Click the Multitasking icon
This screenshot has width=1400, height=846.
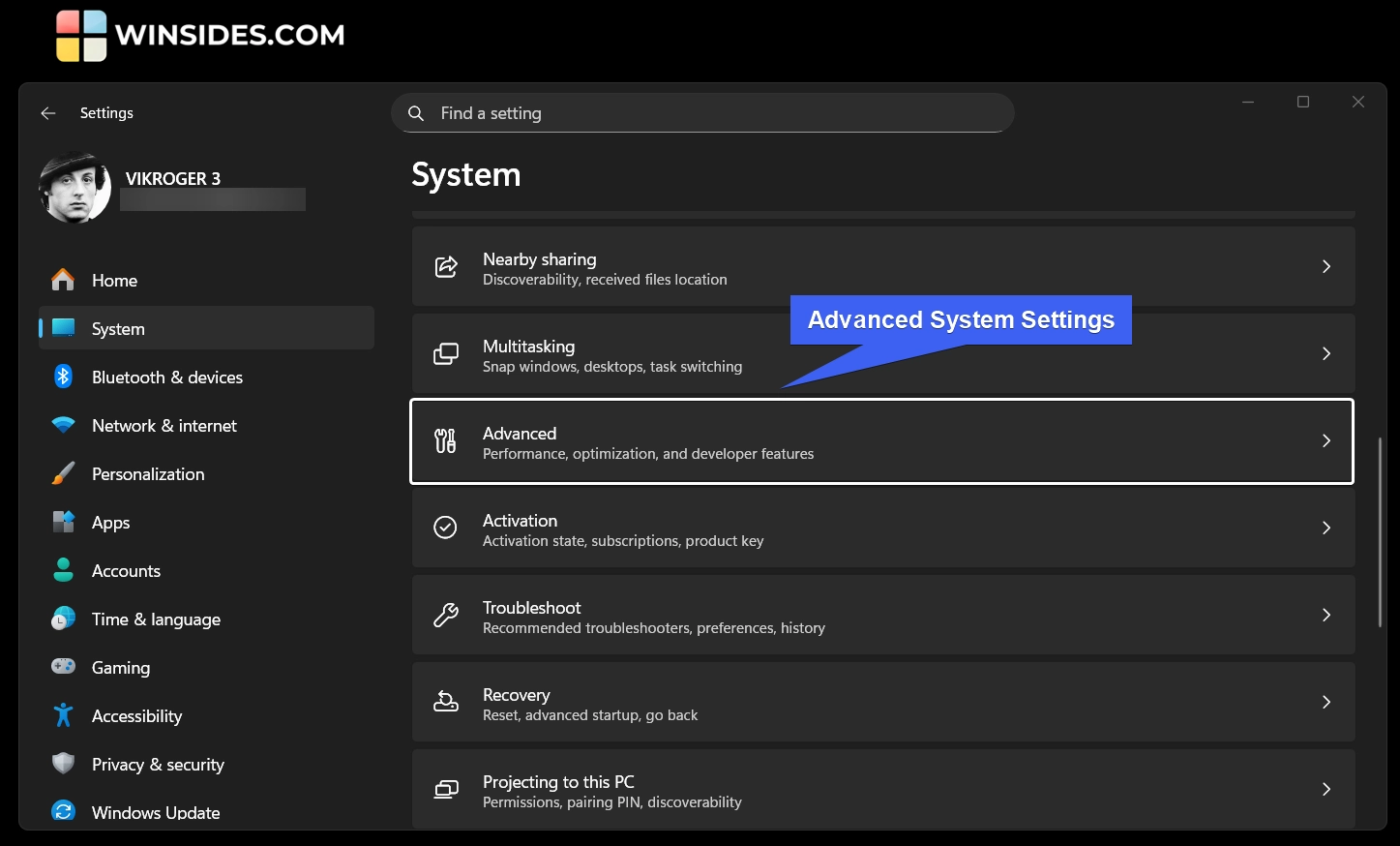click(445, 353)
